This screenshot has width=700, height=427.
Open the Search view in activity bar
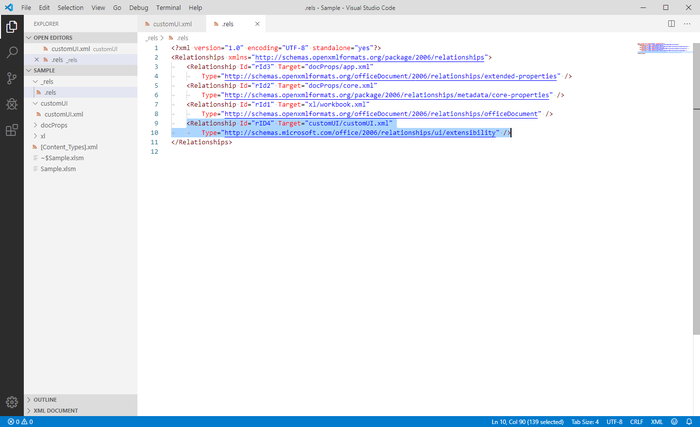coord(12,51)
